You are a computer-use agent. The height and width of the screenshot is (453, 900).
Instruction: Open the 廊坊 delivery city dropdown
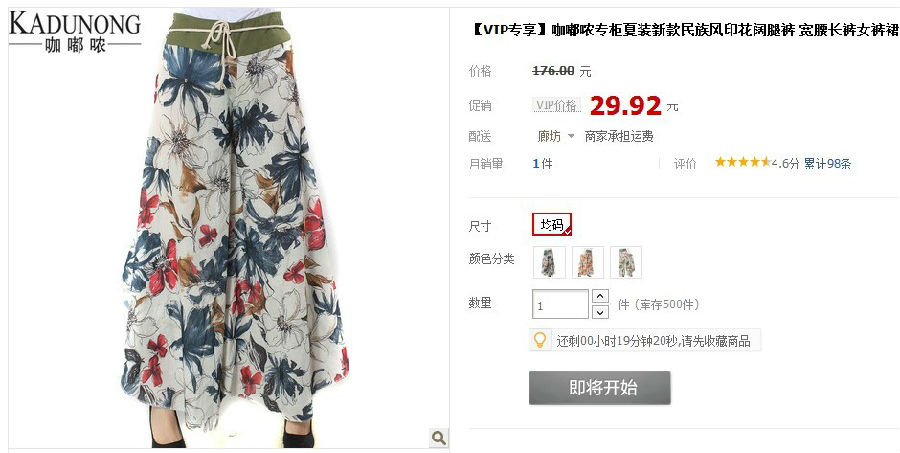tap(555, 136)
